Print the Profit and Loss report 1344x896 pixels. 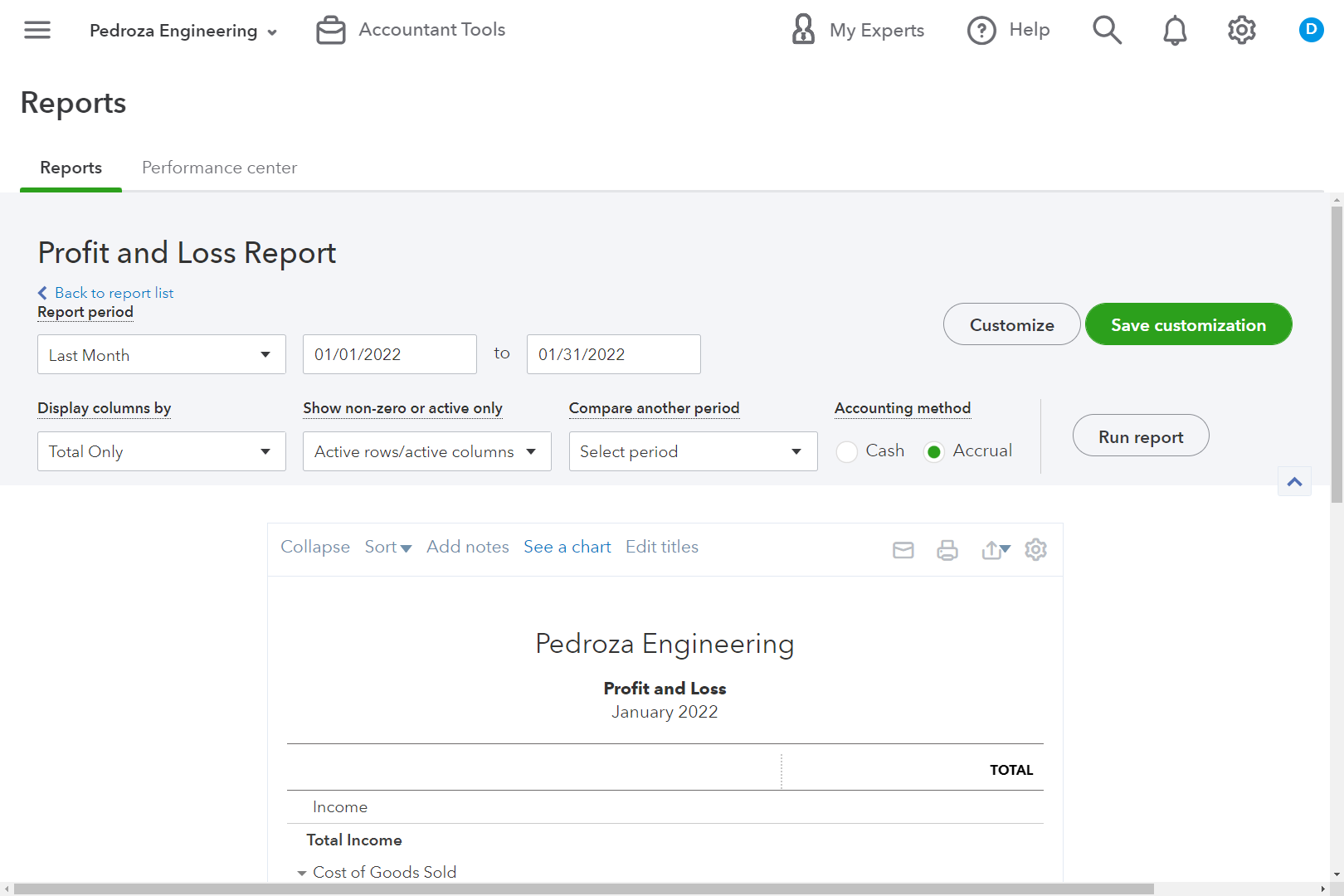click(947, 549)
